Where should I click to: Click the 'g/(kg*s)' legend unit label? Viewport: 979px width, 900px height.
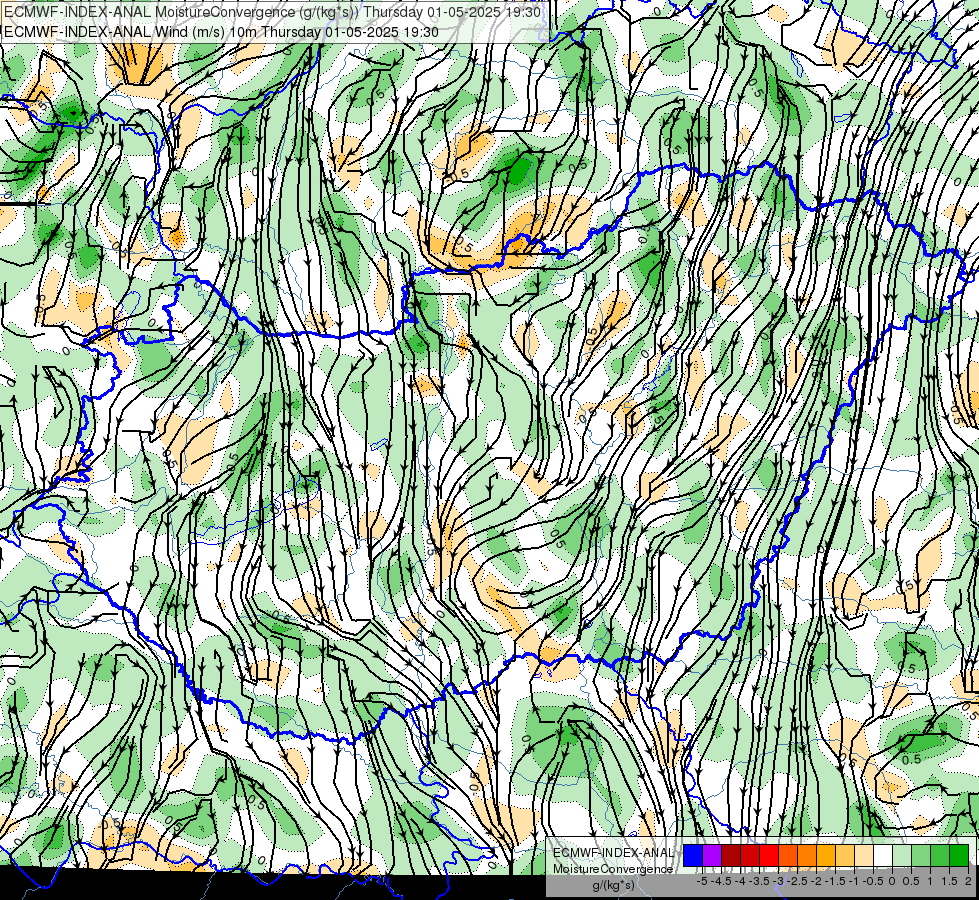coord(613,885)
